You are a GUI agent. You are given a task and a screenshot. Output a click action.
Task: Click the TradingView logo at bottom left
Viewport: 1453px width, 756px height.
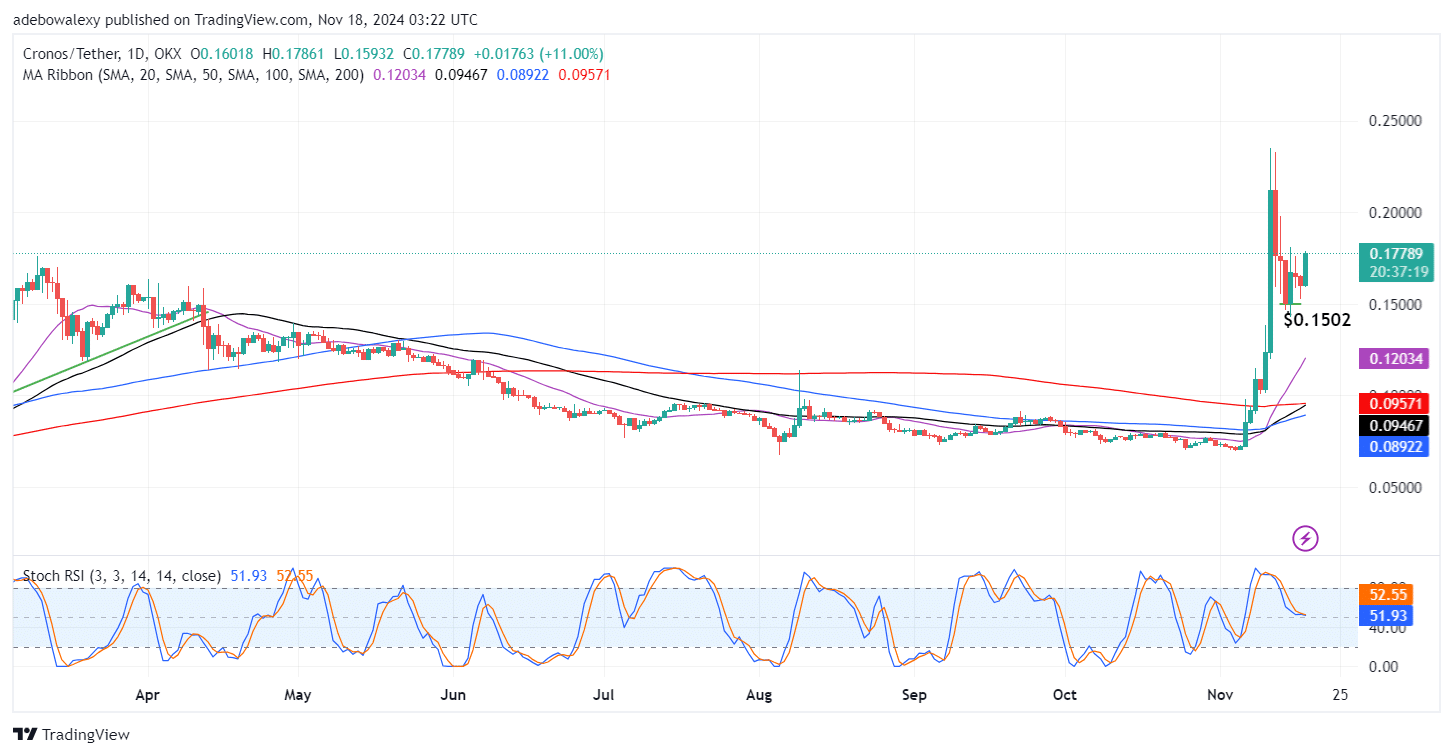pos(71,734)
